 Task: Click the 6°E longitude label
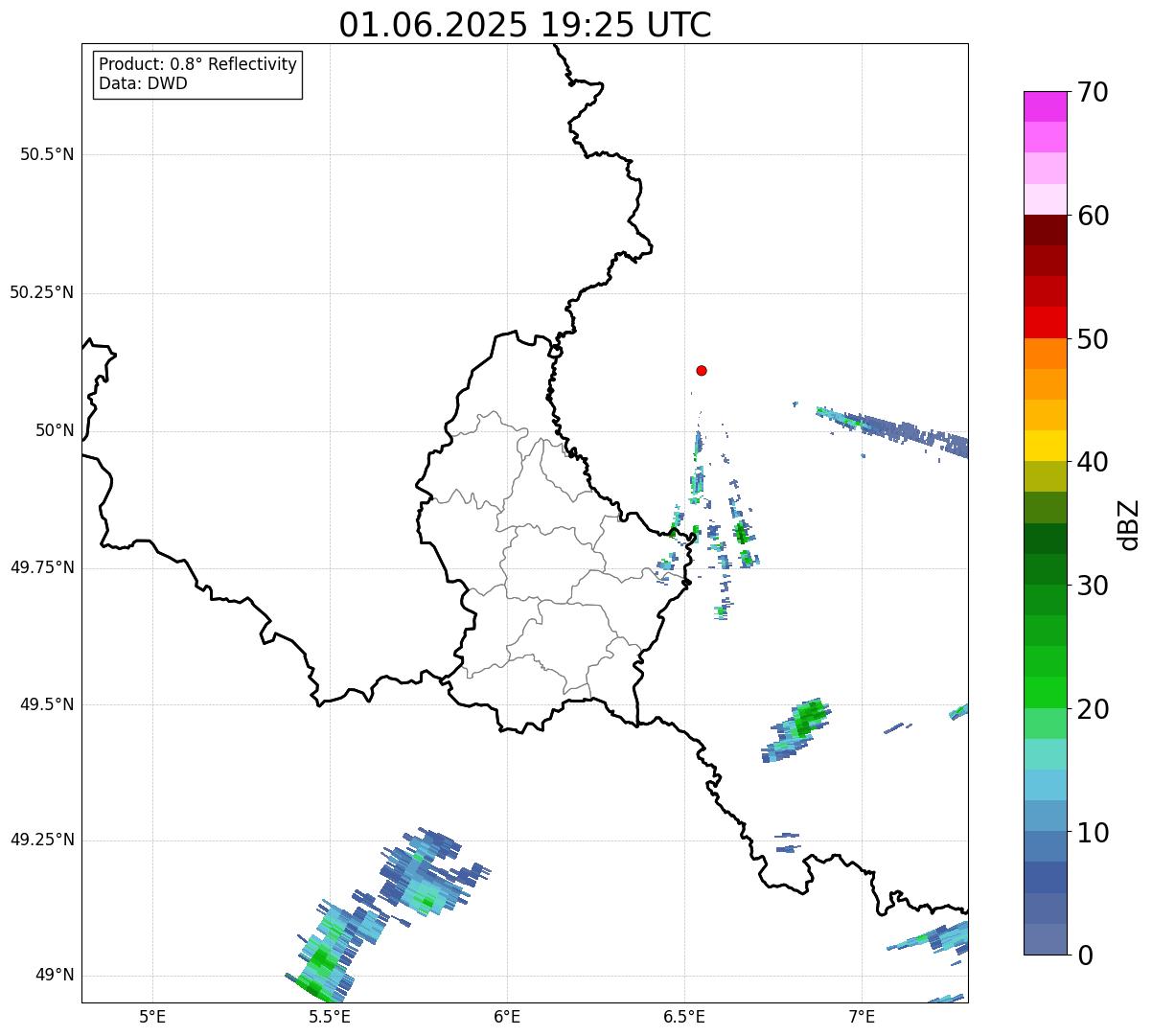[x=507, y=1016]
